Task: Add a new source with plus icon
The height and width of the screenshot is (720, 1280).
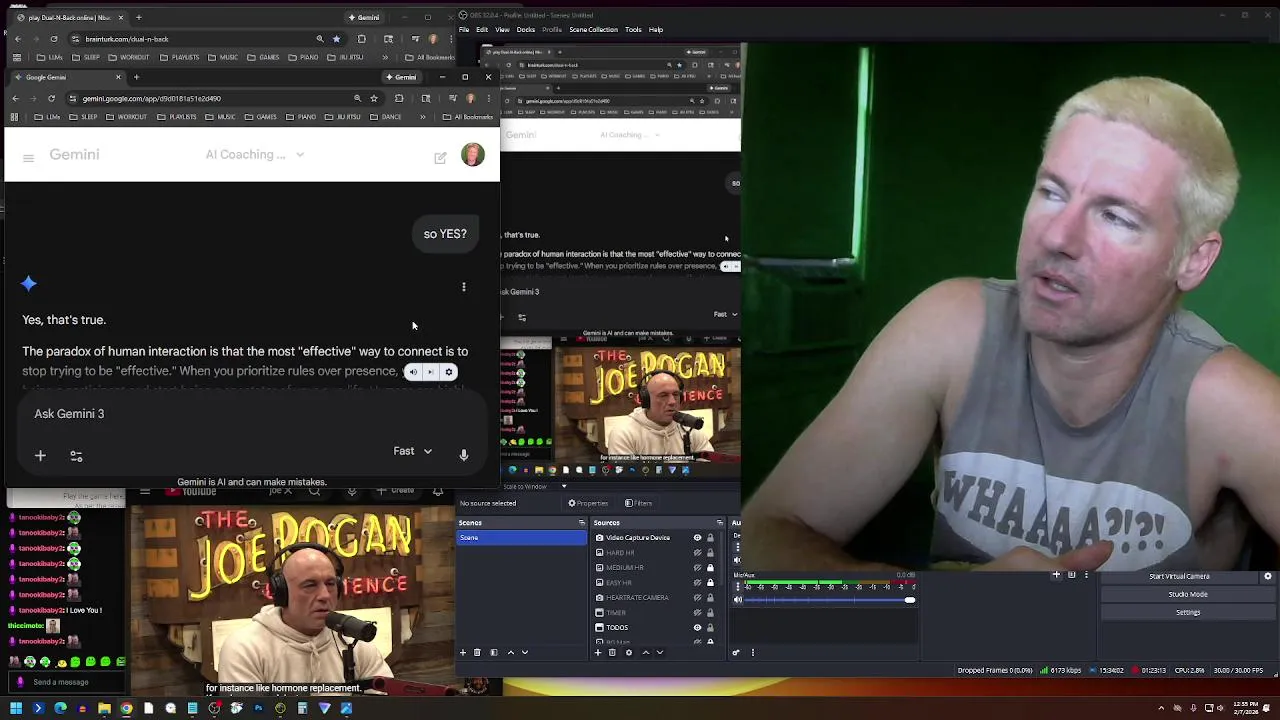Action: (x=598, y=652)
